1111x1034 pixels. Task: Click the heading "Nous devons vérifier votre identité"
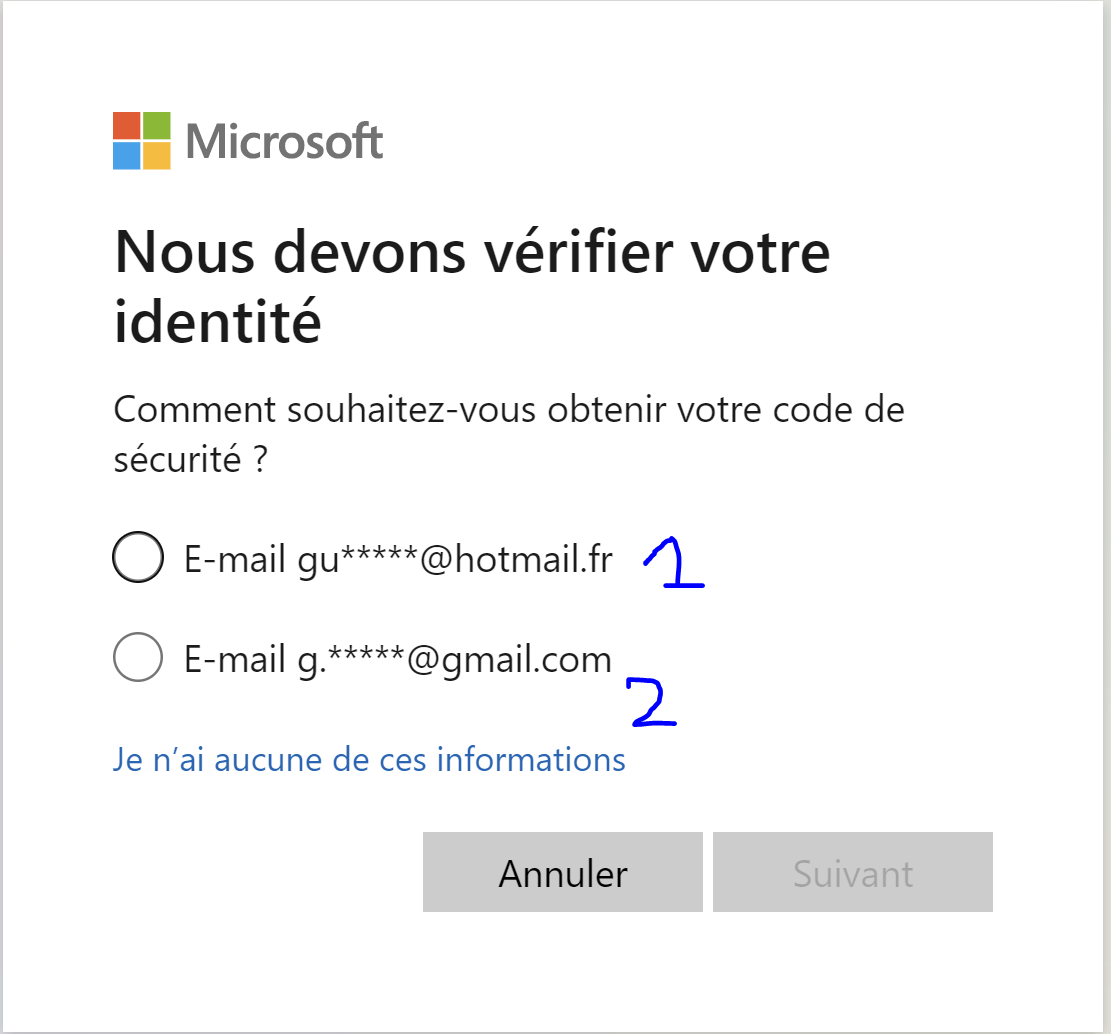click(x=472, y=286)
